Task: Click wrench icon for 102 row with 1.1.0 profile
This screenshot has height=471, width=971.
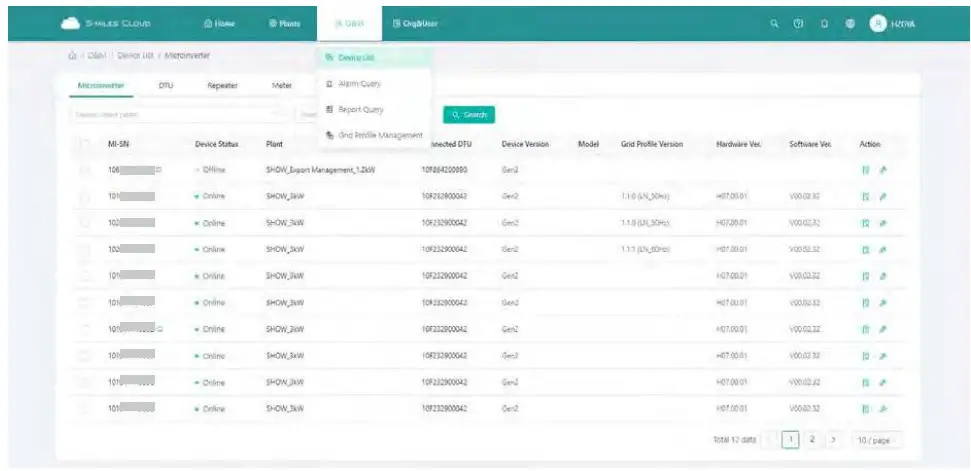Action: pos(883,223)
